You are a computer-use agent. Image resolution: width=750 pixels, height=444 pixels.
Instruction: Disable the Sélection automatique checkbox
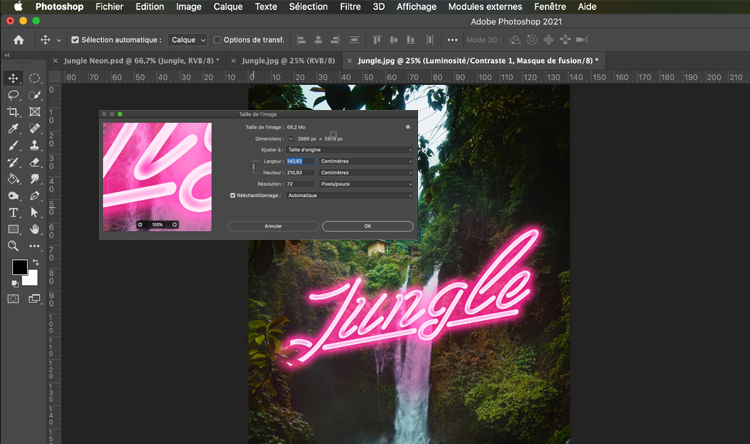click(75, 40)
